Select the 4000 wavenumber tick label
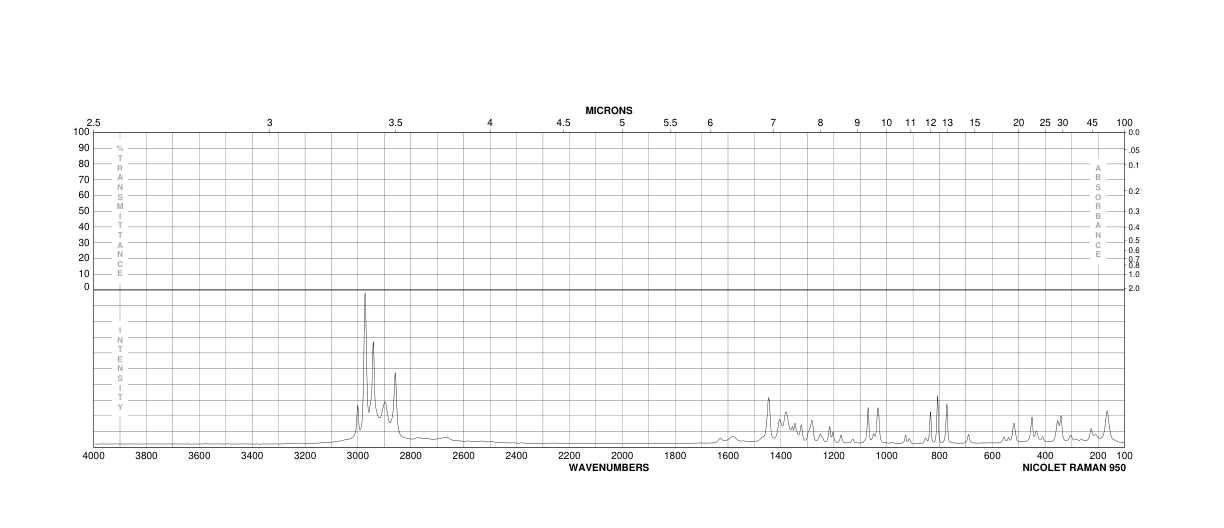This screenshot has width=1224, height=528. pyautogui.click(x=93, y=456)
